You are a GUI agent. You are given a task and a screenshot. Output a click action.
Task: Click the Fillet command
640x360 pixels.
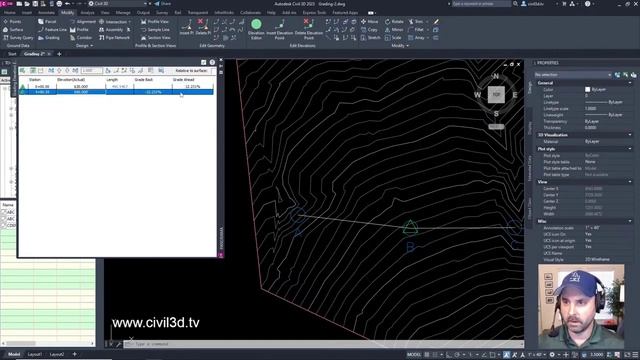416,30
